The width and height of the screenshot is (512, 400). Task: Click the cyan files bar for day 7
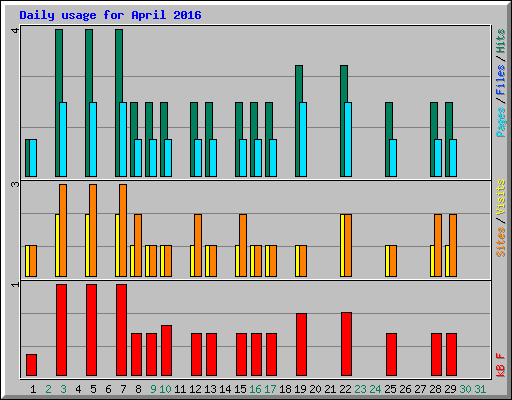123,139
